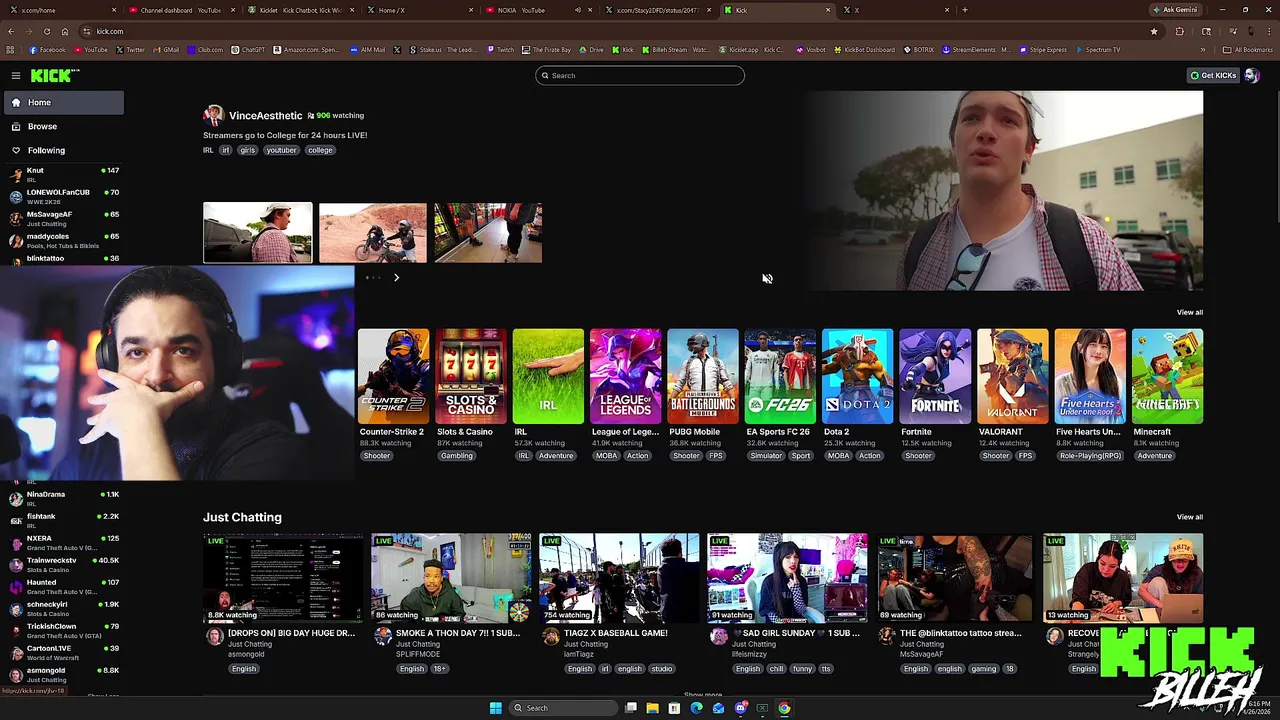The height and width of the screenshot is (720, 1280).
Task: Expand categories with Show more
Action: (703, 695)
